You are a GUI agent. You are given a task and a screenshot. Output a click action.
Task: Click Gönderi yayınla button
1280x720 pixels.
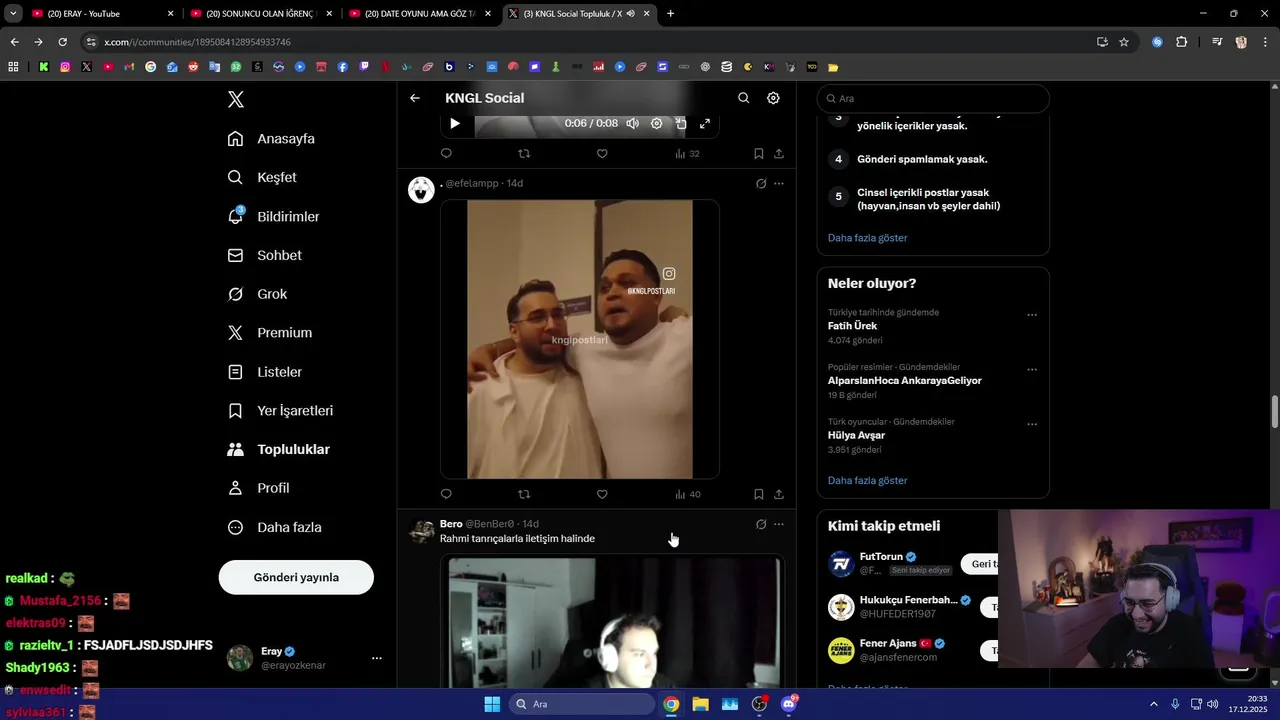pos(296,577)
